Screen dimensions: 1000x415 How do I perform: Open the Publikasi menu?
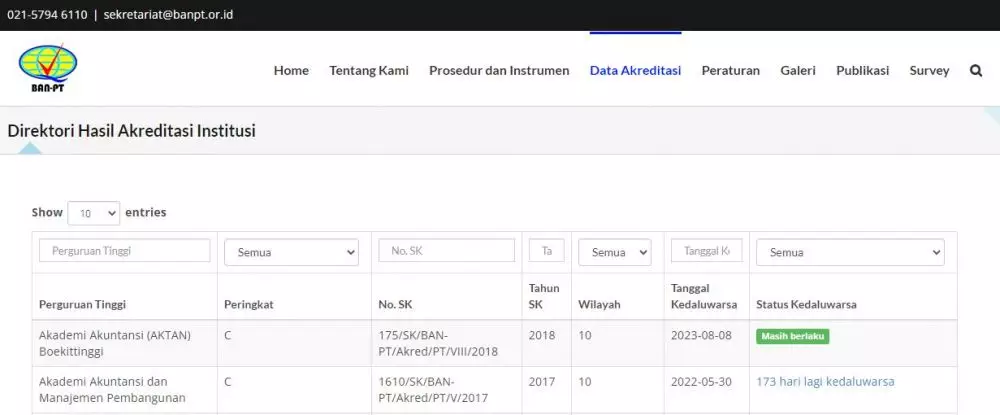click(x=862, y=71)
